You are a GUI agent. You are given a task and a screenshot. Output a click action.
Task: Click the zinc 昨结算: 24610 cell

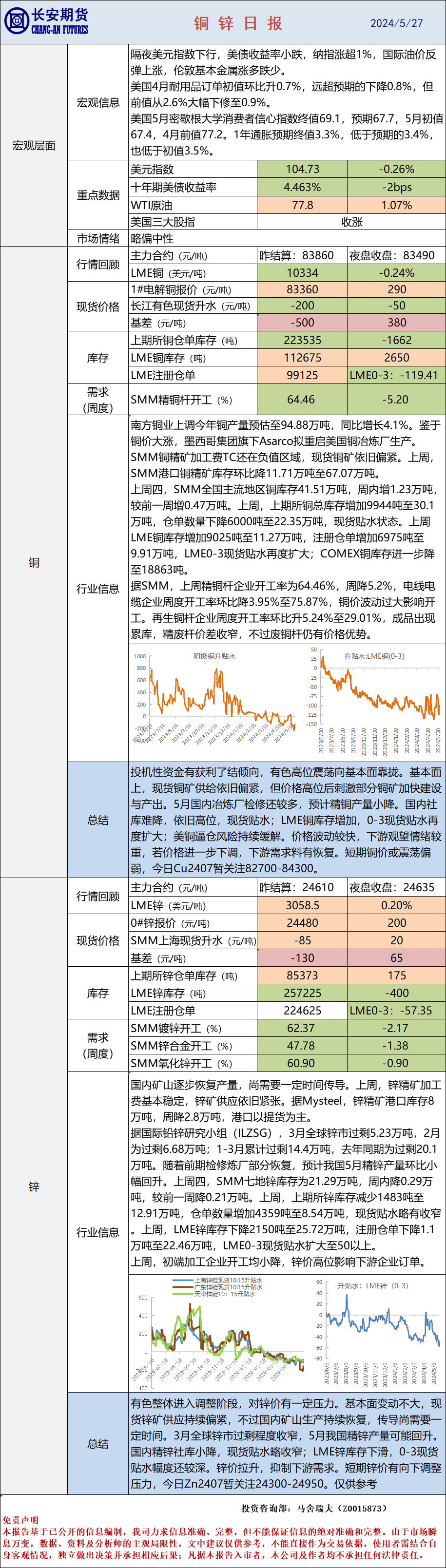pos(302,887)
